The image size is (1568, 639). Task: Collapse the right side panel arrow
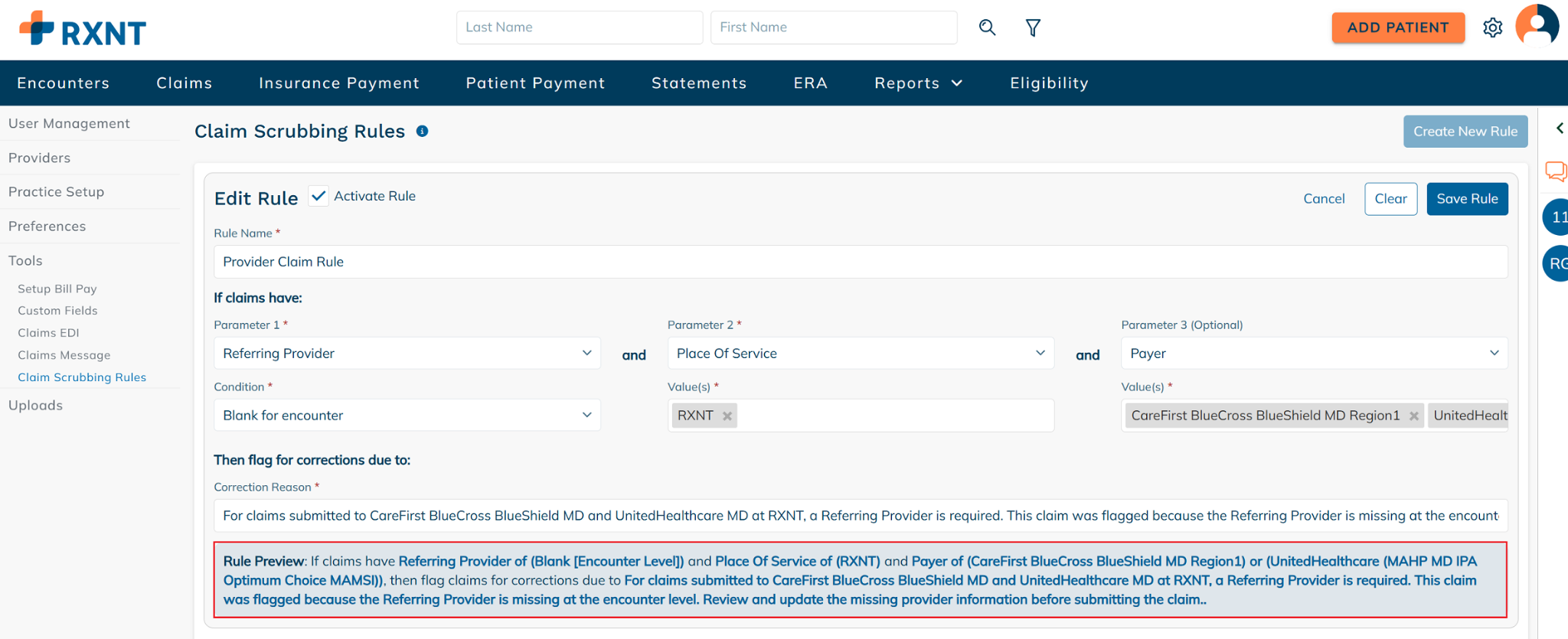click(x=1560, y=128)
